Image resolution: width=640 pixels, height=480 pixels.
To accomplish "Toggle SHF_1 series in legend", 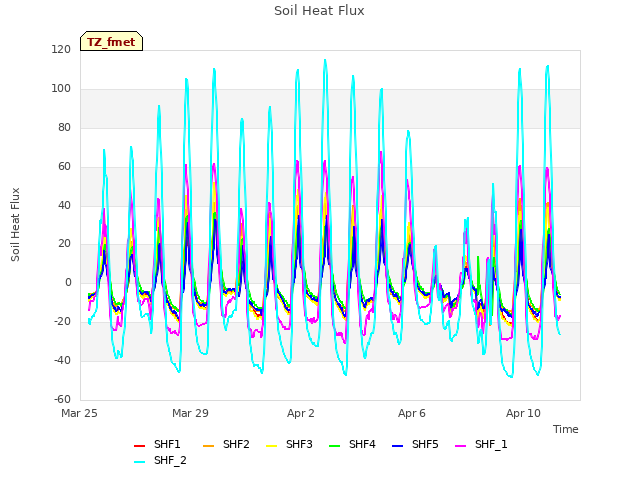I will click(x=481, y=444).
